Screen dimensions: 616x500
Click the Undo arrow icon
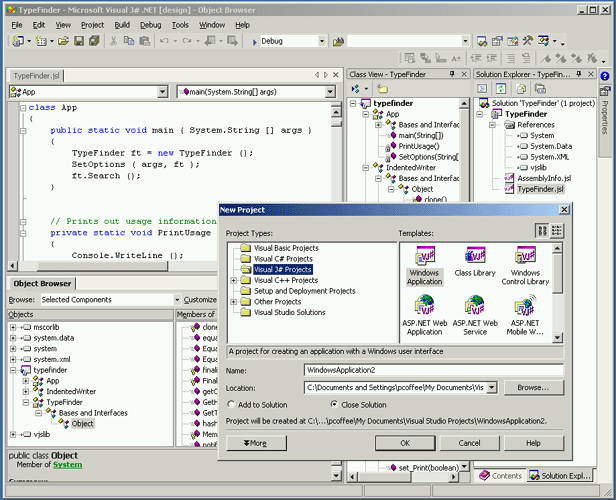pyautogui.click(x=165, y=41)
